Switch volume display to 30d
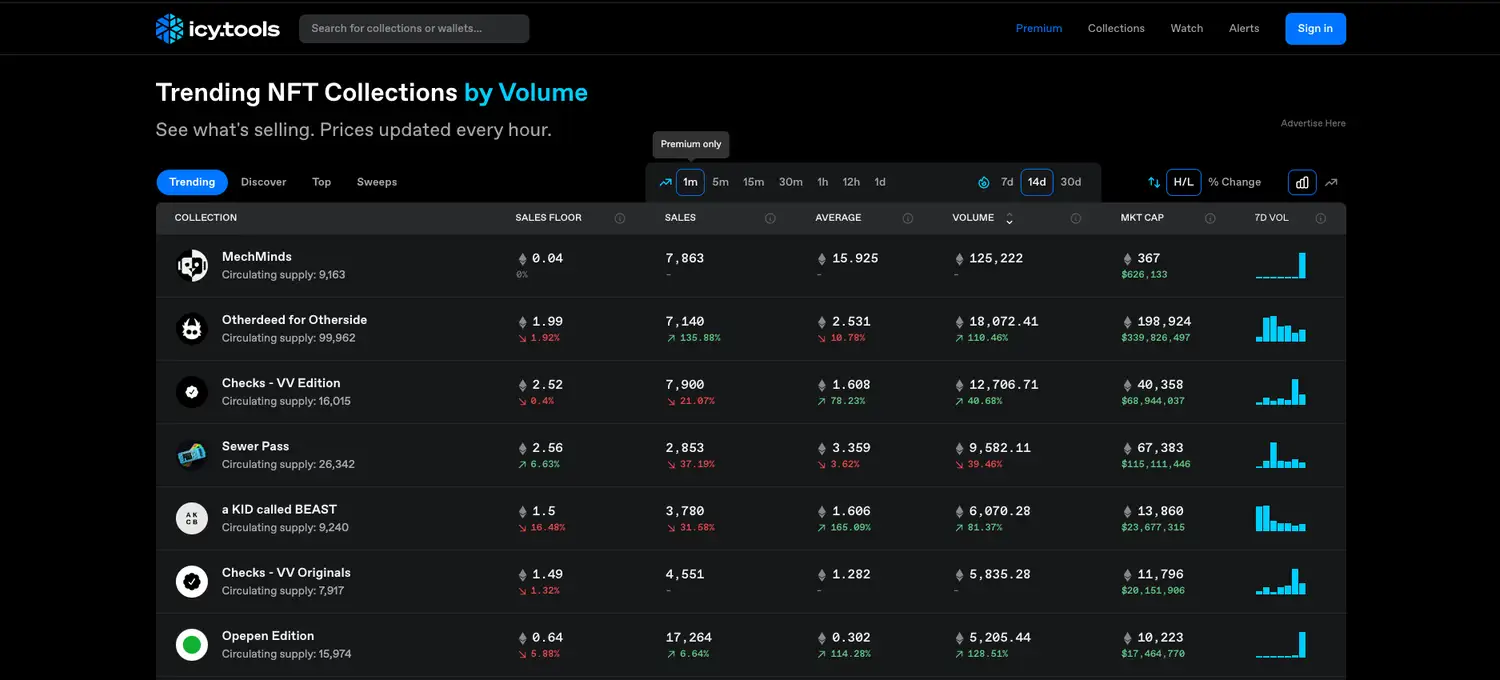1500x680 pixels. click(x=1070, y=181)
